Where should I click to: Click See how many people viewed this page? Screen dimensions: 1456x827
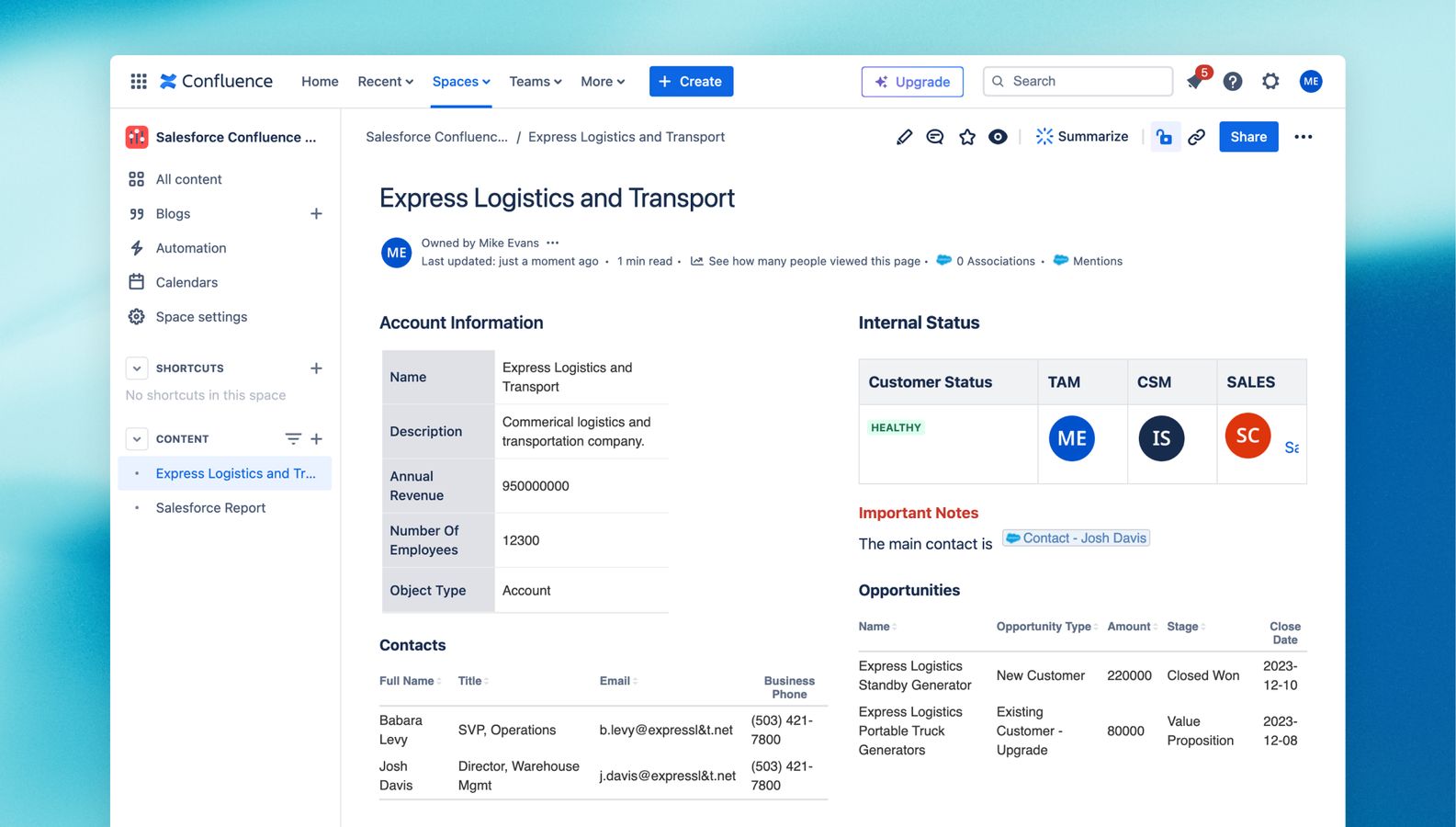click(805, 261)
